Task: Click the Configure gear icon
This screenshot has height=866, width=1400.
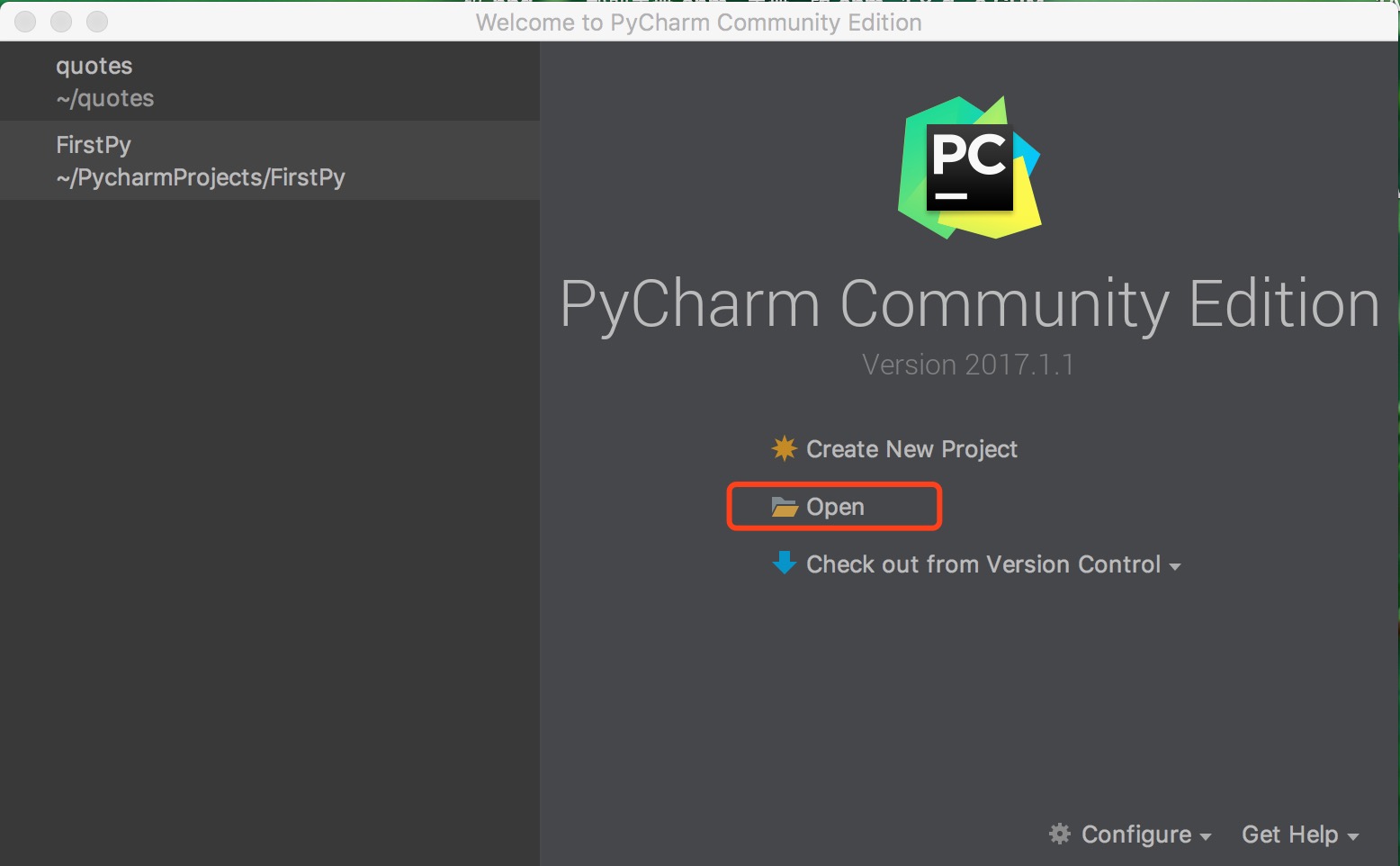Action: (1060, 834)
